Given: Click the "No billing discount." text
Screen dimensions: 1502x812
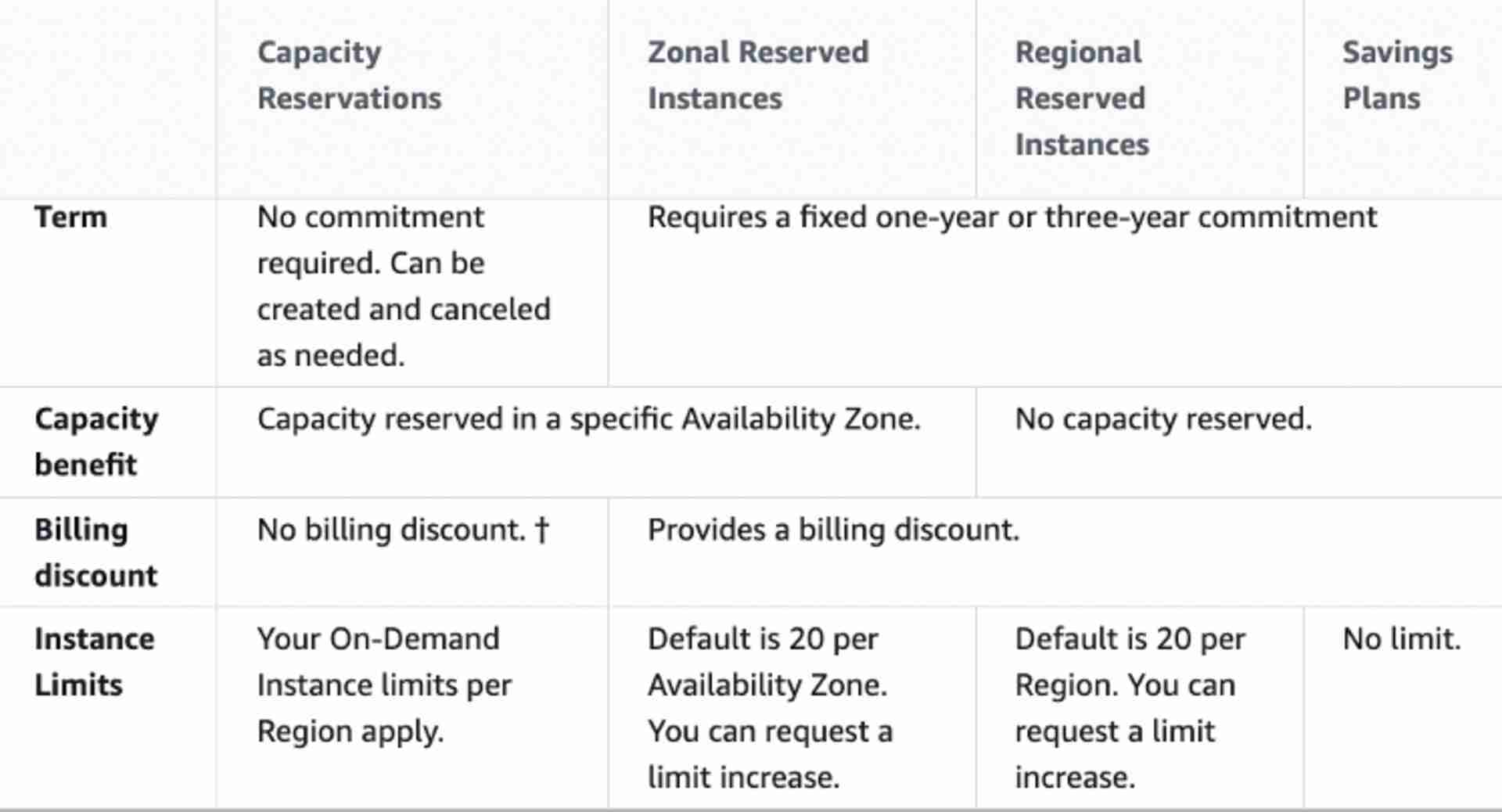Looking at the screenshot, I should click(x=390, y=530).
